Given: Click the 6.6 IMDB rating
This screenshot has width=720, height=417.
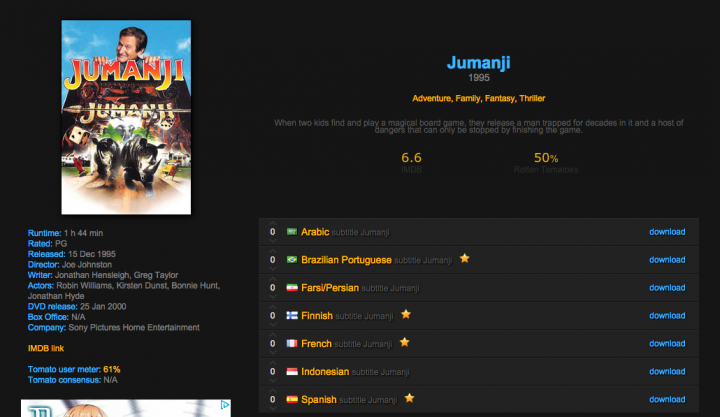Looking at the screenshot, I should pyautogui.click(x=411, y=158).
